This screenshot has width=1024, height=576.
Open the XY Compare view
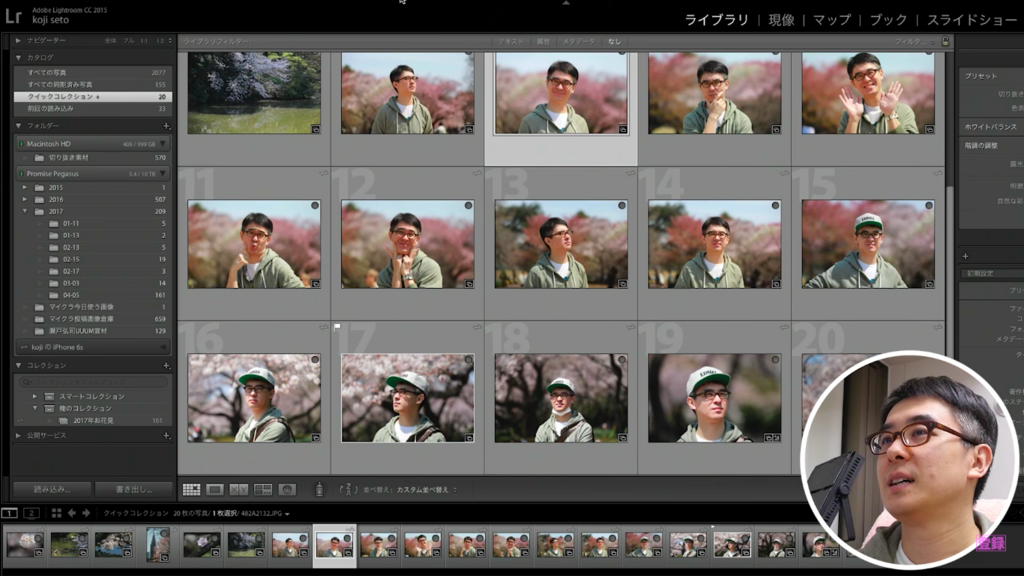238,489
